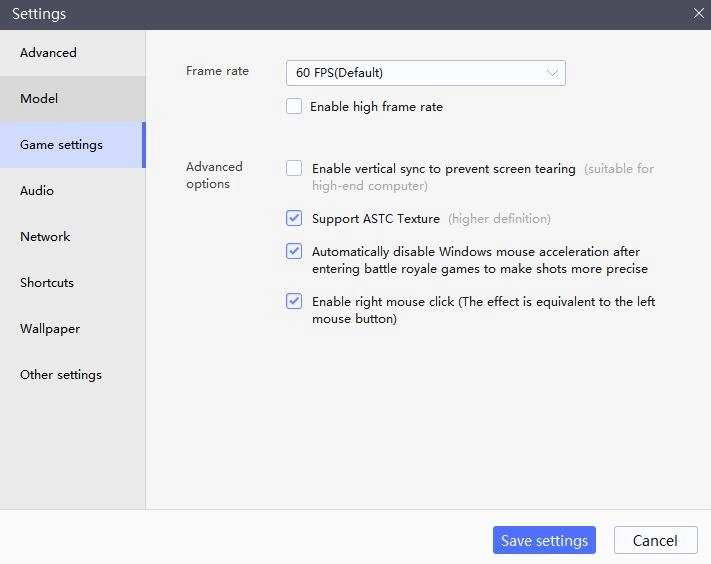Open the Wallpaper tab in sidebar
Screen dimensions: 711x564
pos(50,329)
